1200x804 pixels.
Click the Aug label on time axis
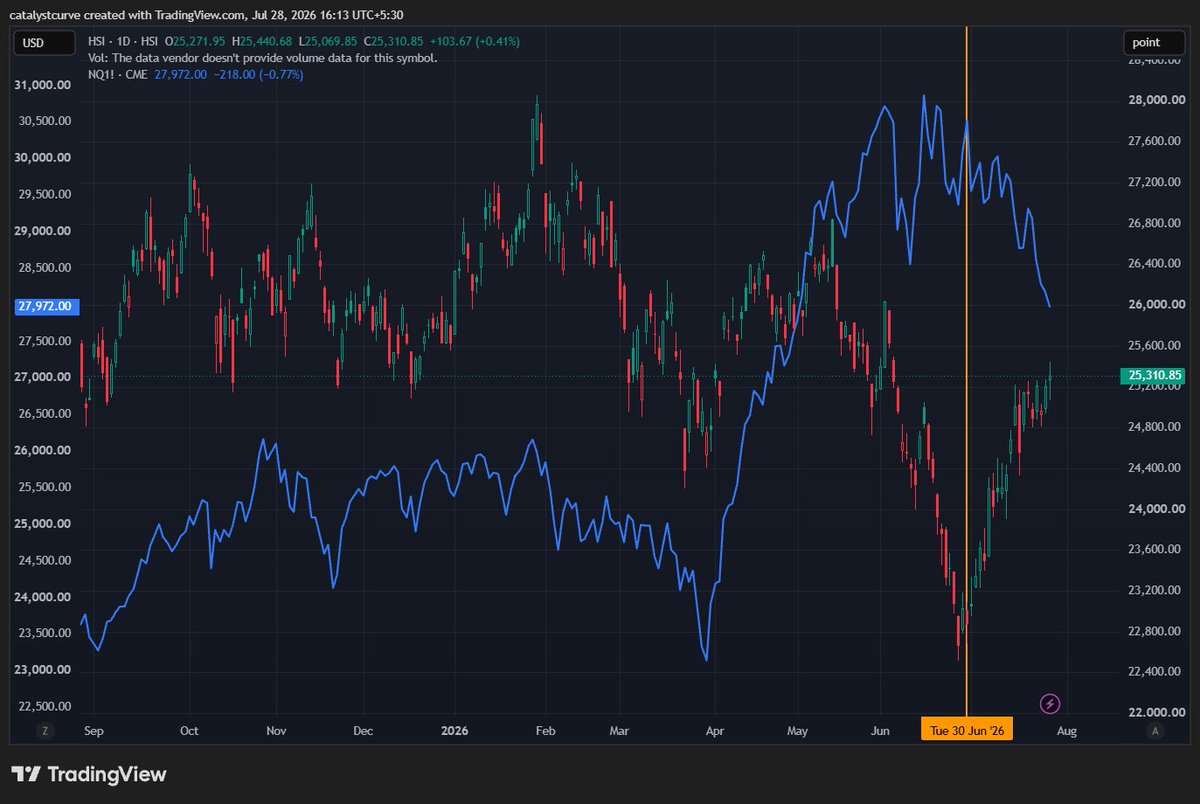1066,731
